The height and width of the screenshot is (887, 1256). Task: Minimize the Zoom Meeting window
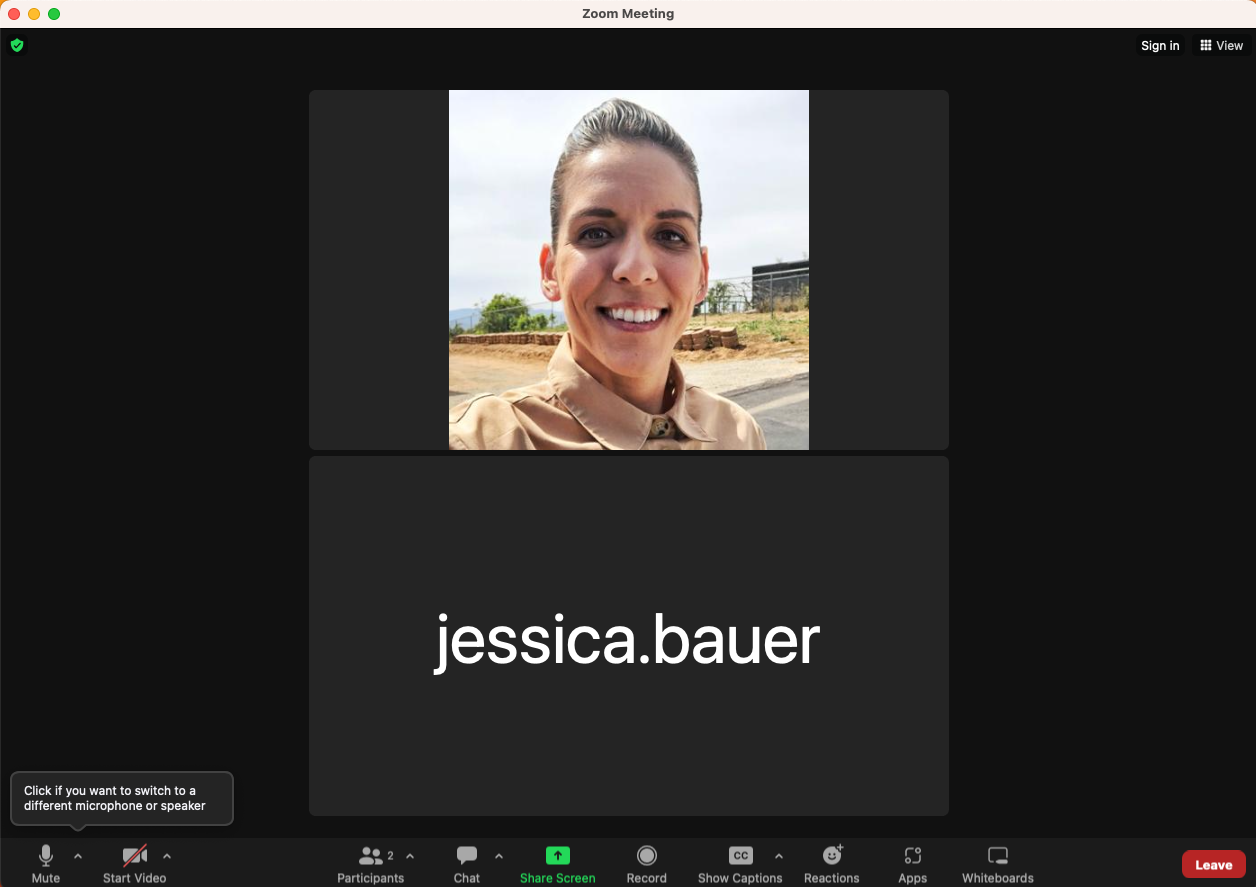[x=34, y=14]
